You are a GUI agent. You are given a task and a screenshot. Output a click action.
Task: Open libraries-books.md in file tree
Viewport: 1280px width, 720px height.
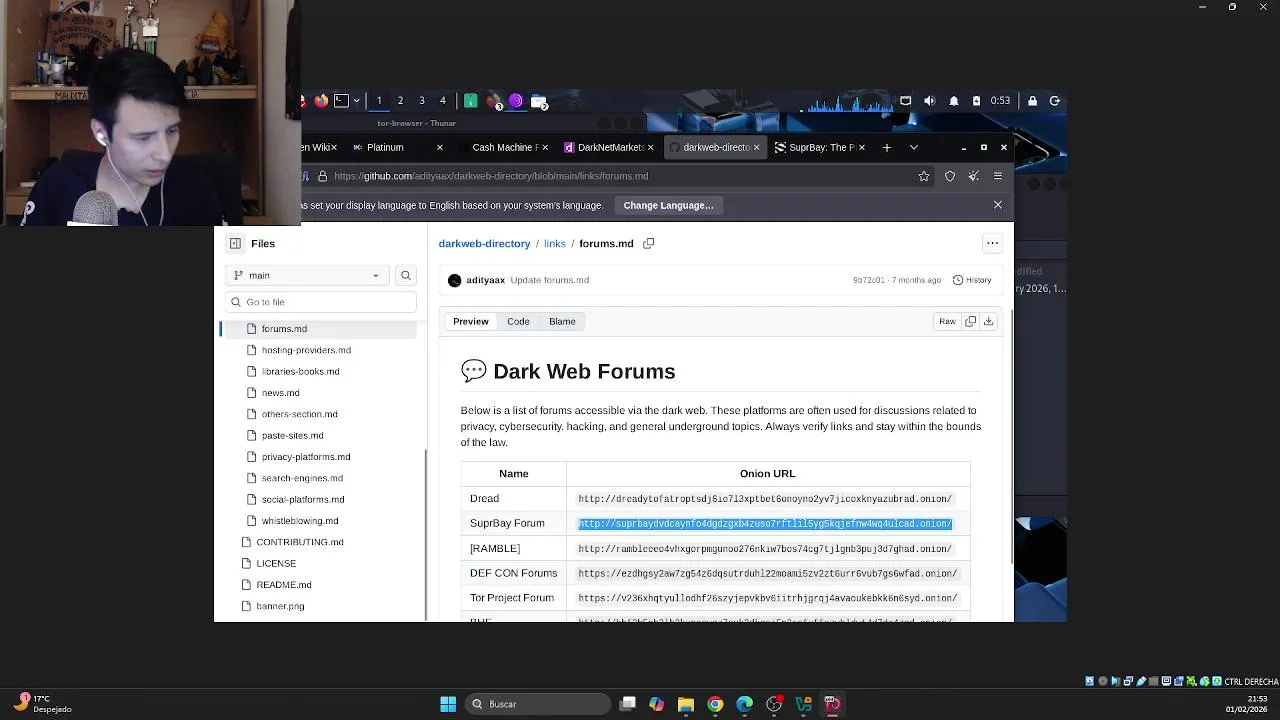(x=300, y=371)
